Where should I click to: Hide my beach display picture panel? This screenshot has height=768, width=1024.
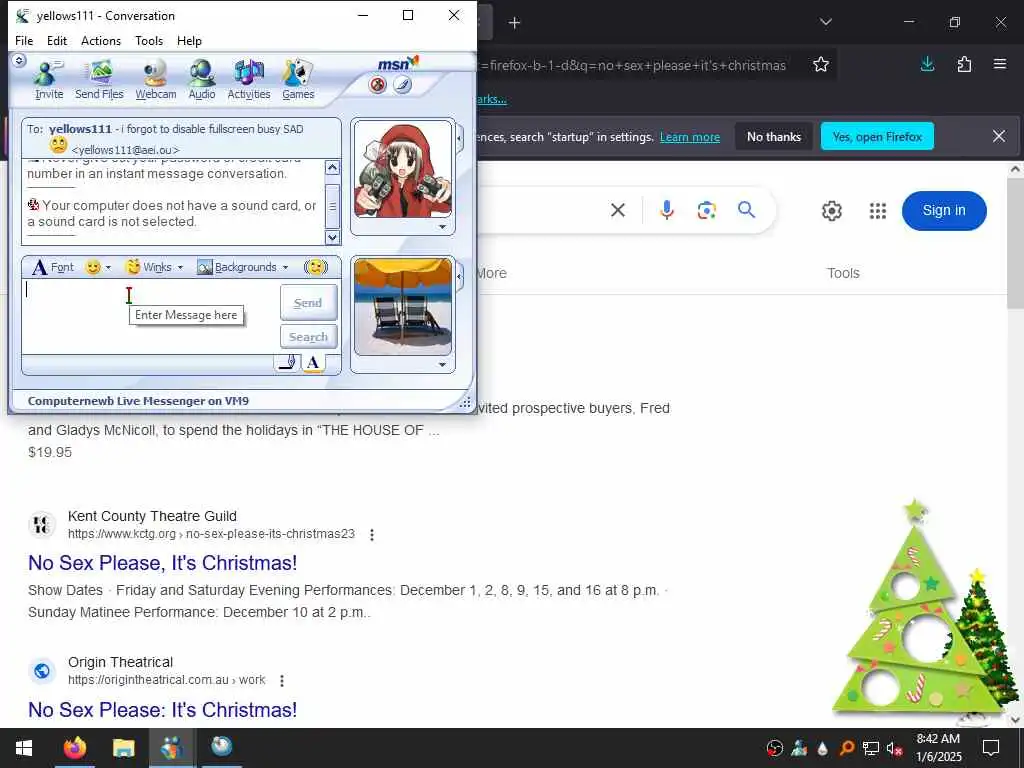click(x=460, y=277)
